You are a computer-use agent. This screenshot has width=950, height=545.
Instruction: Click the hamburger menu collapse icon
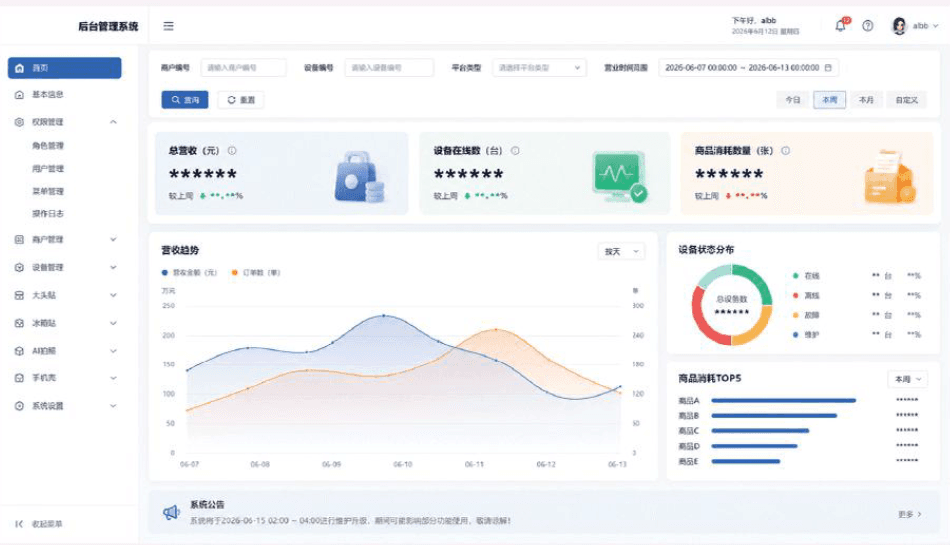168,26
